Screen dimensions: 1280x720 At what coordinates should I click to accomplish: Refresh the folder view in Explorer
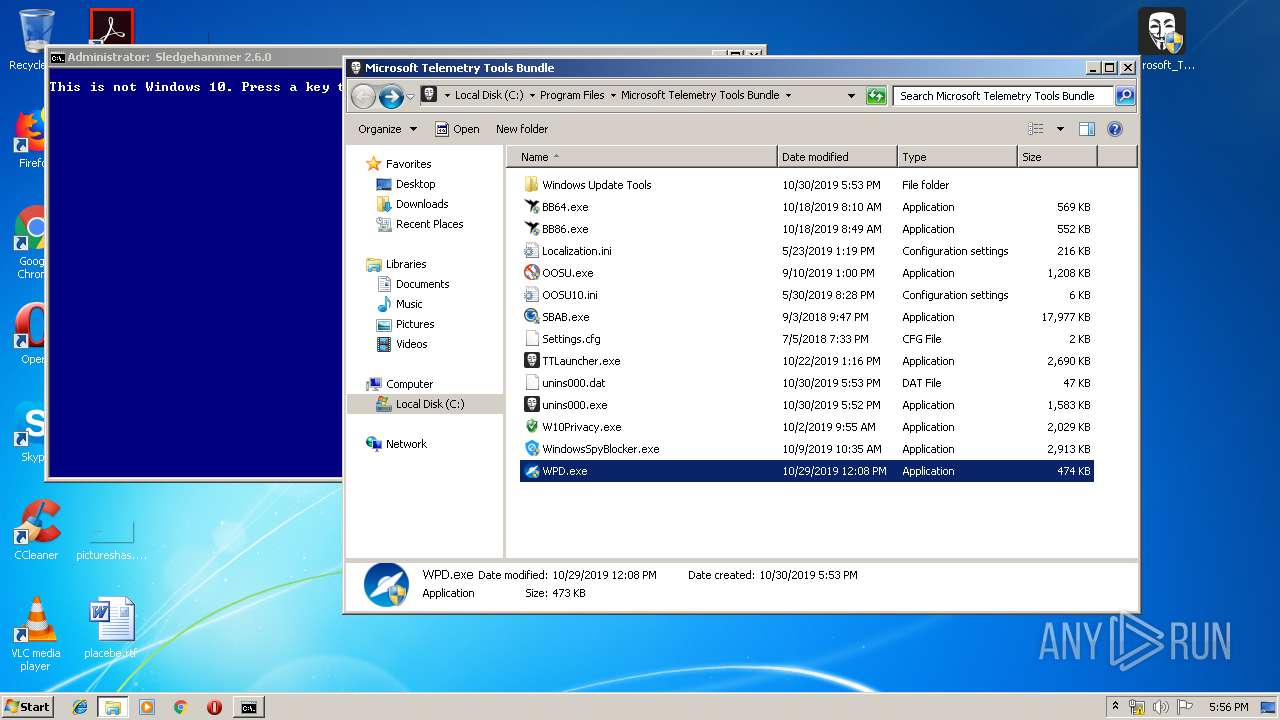[x=876, y=96]
